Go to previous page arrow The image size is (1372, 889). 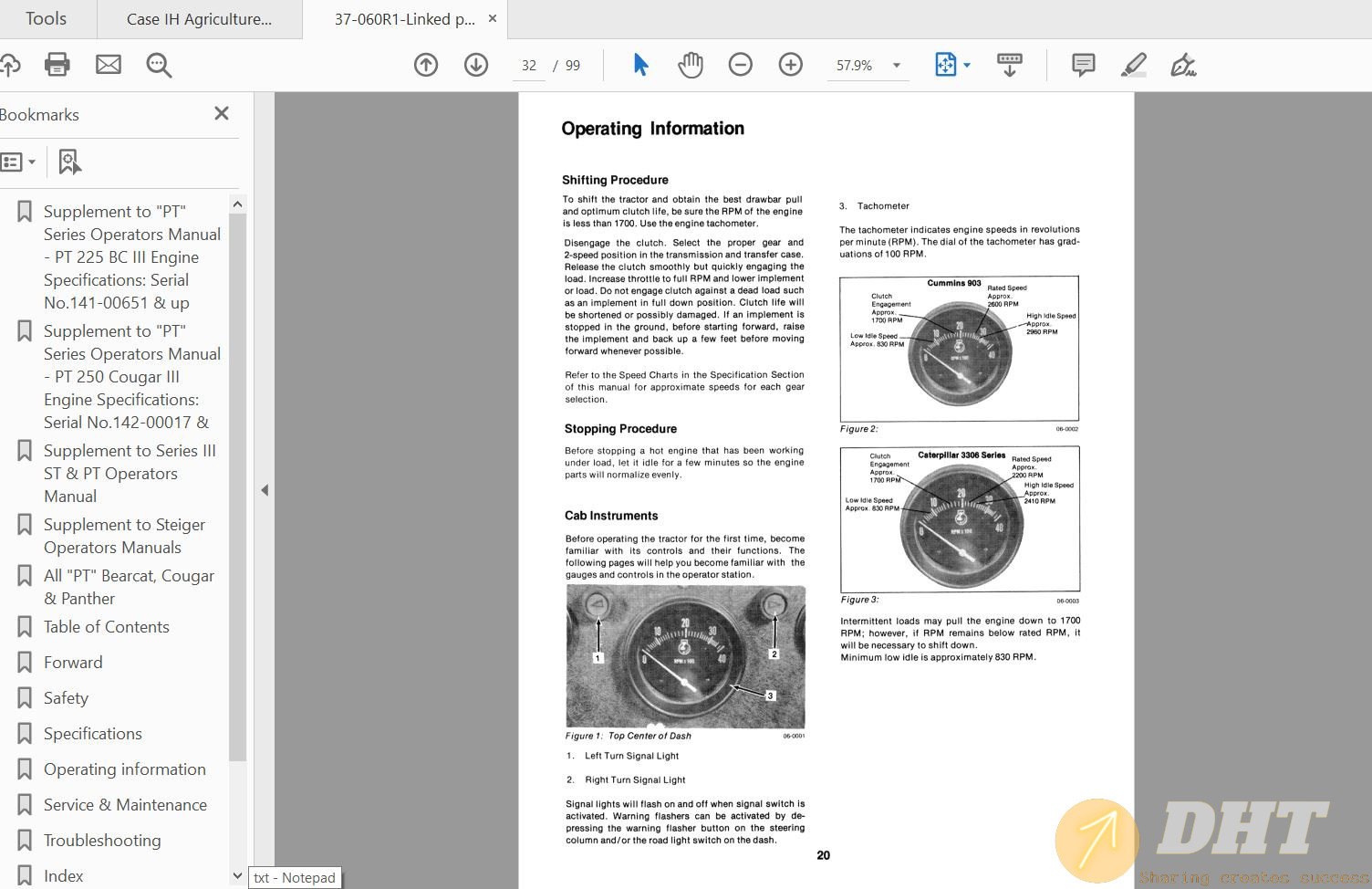(426, 65)
